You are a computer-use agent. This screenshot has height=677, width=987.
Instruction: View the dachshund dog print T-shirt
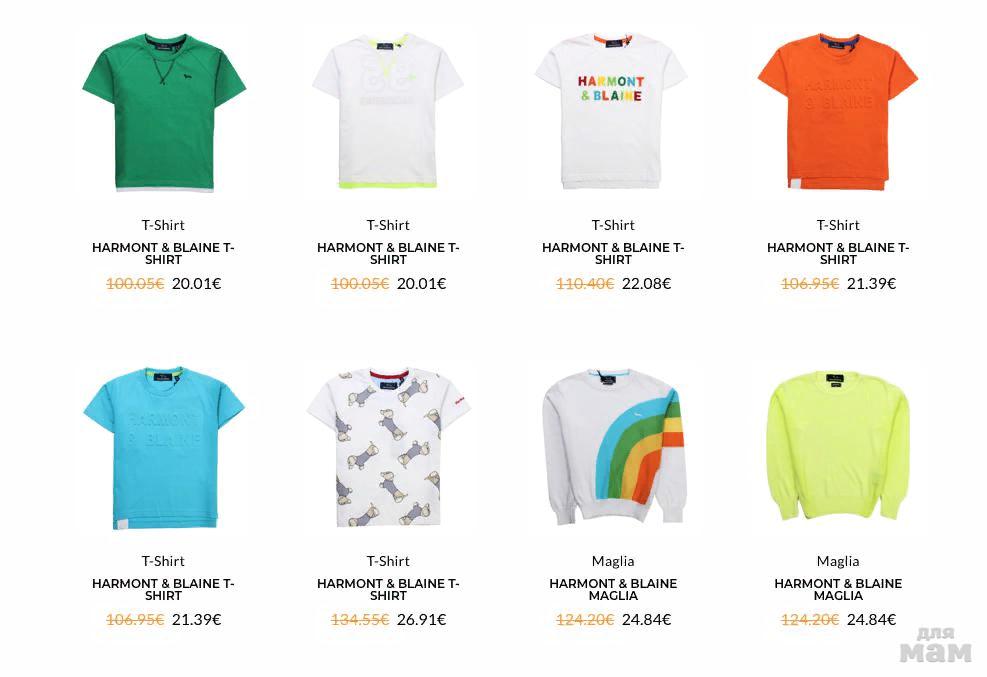point(388,448)
